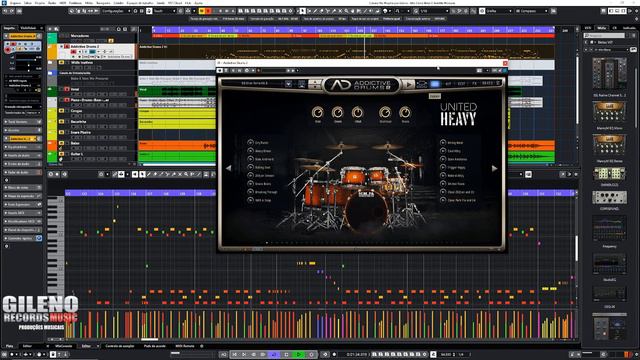Click the green color strip of Vocal track
The image size is (640, 360).
click(52, 91)
